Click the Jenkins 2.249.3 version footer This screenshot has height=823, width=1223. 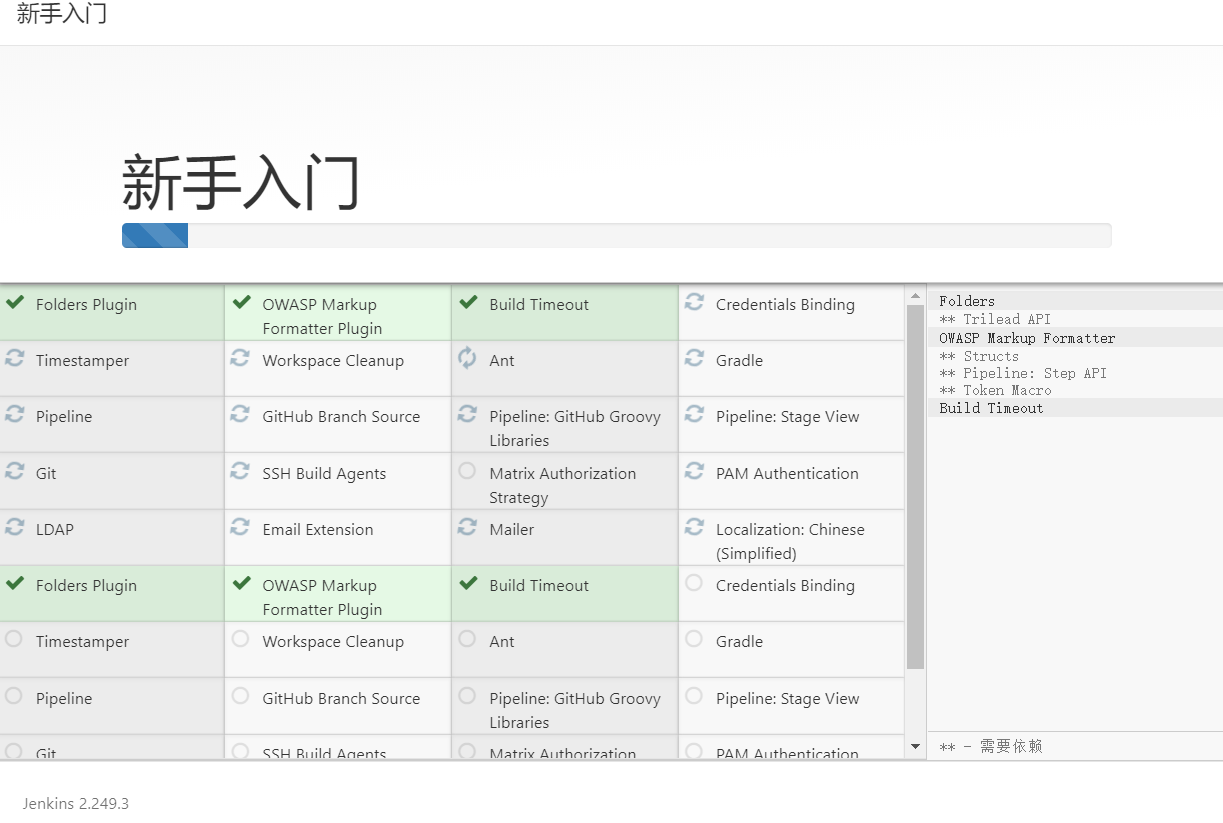pyautogui.click(x=76, y=804)
